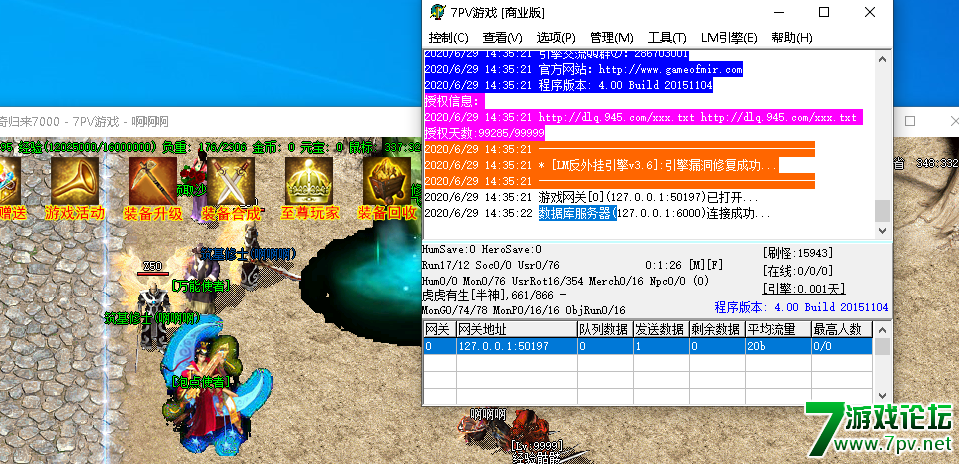Click the 程序版本 4.00 Build log line
Viewport: 959px width, 464px height.
click(x=568, y=85)
